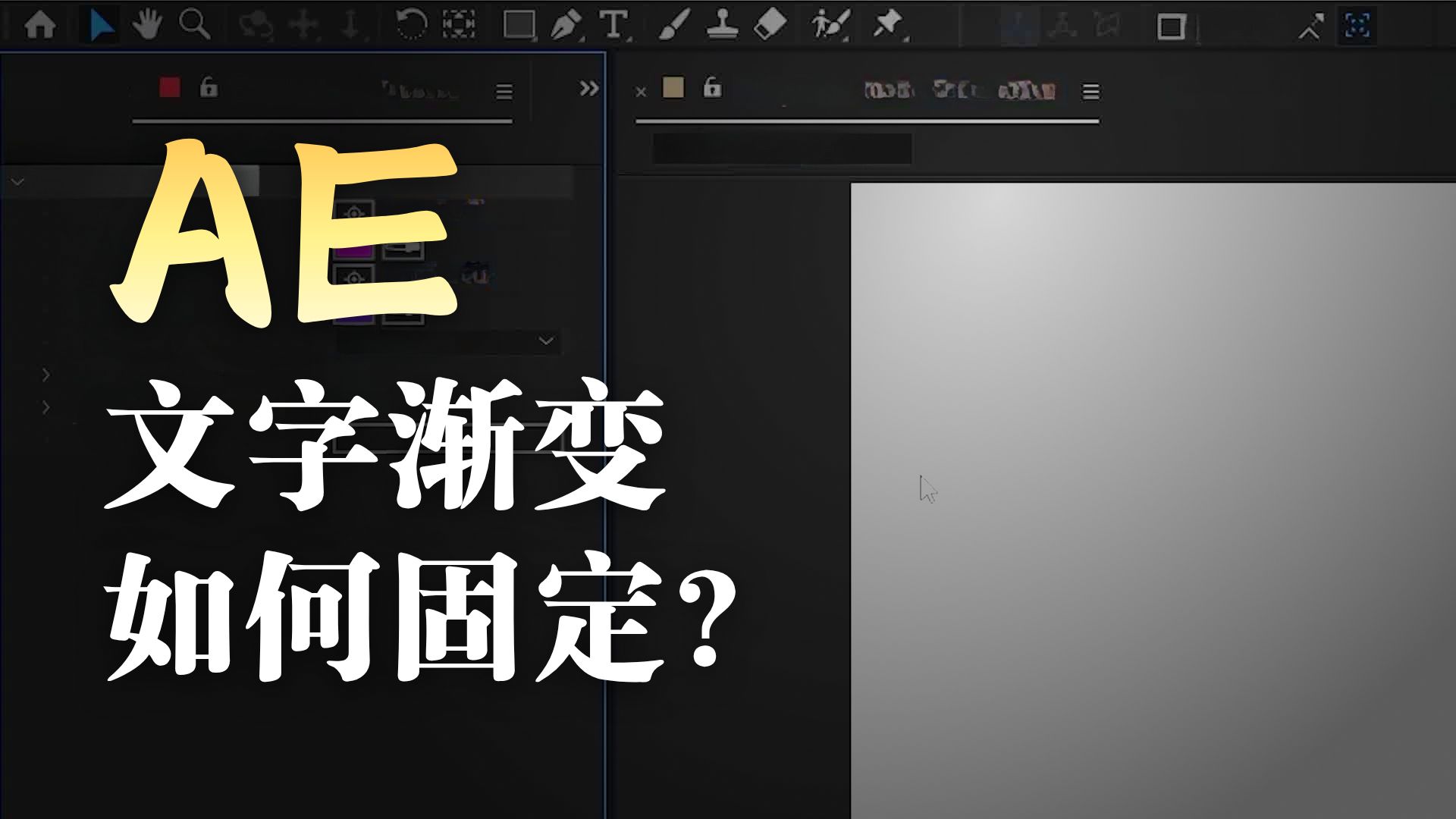Open panel menu of red-labeled panel tab
Screen dimensions: 1456x819
click(504, 92)
